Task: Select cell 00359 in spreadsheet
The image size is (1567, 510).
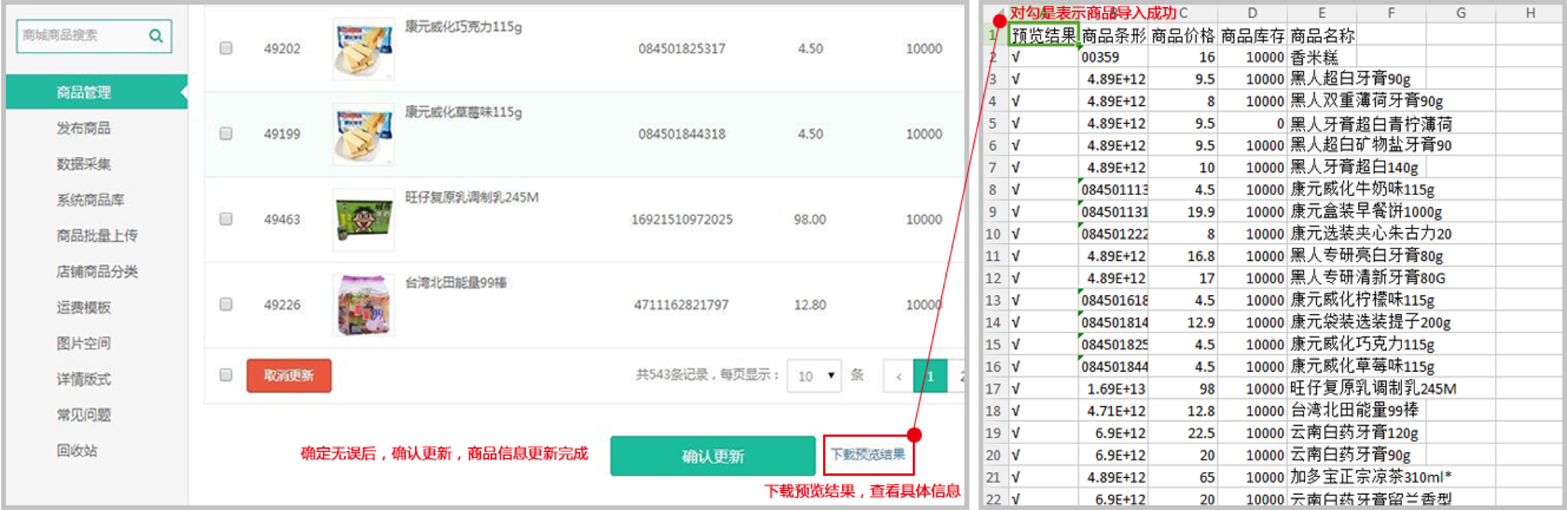Action: pos(1114,57)
